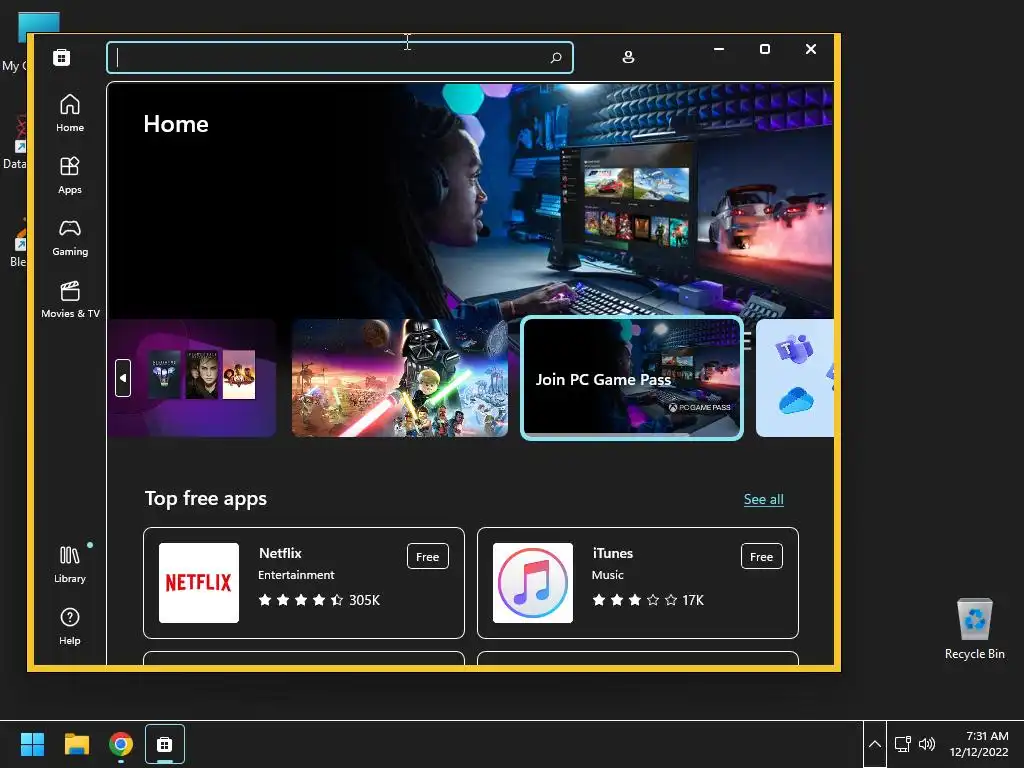Screen dimensions: 1024x768
Task: Open the Gaming section
Action: coord(70,237)
